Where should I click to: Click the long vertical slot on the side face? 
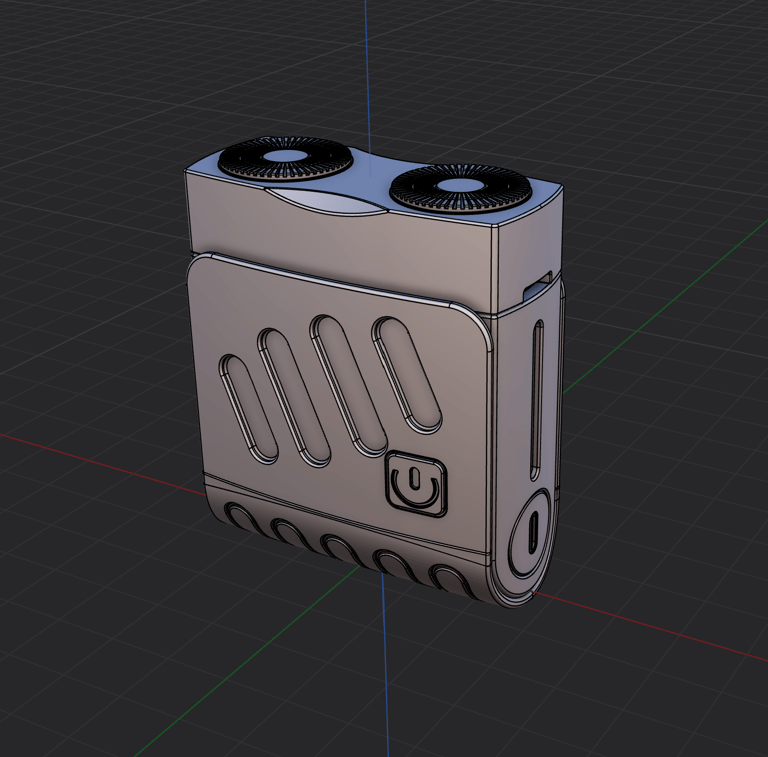tap(537, 400)
